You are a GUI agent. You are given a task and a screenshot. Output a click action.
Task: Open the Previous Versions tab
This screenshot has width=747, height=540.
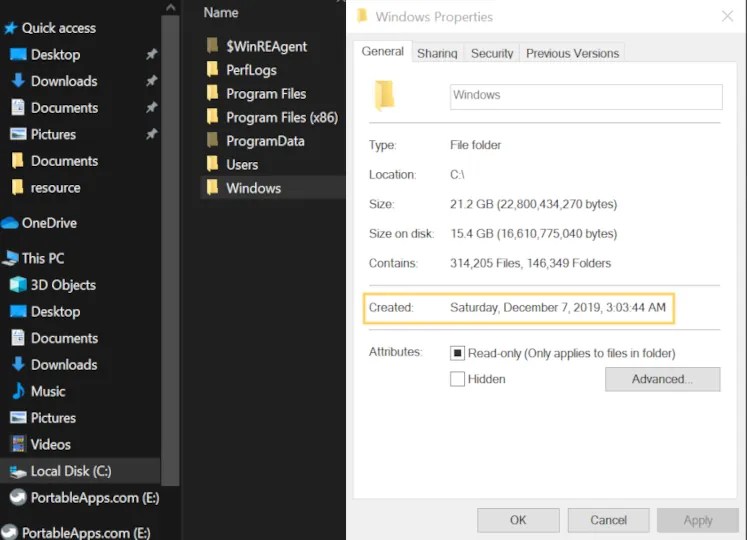(572, 53)
